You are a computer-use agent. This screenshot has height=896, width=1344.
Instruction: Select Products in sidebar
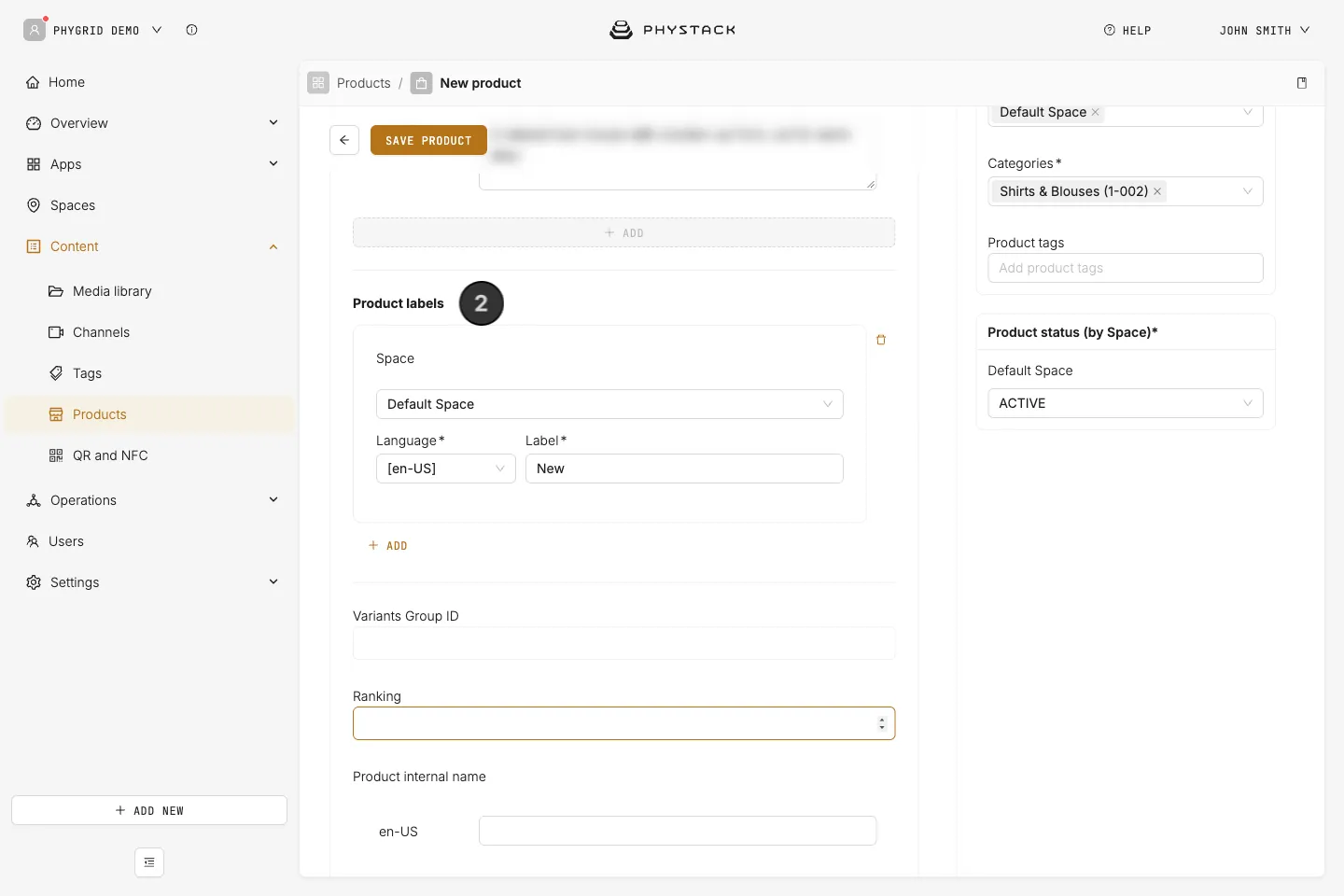[149, 414]
